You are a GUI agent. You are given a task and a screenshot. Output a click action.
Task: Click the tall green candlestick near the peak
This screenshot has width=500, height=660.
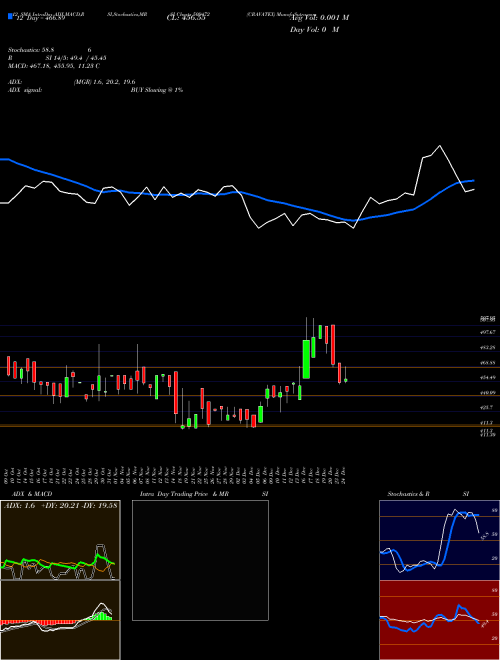(306, 359)
